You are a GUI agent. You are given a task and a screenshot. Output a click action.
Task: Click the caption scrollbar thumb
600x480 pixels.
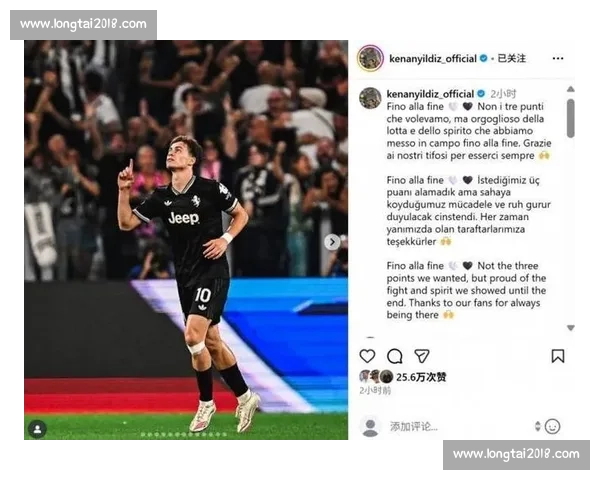tap(571, 118)
